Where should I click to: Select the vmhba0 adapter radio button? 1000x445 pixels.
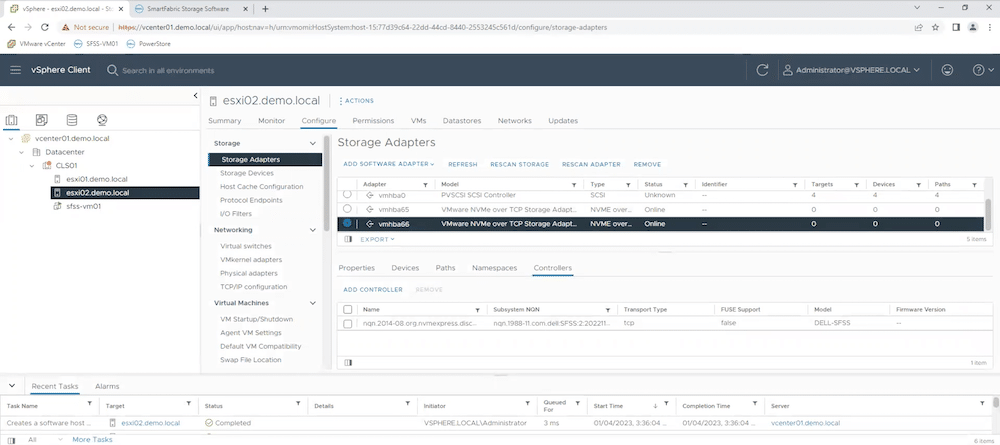[347, 194]
